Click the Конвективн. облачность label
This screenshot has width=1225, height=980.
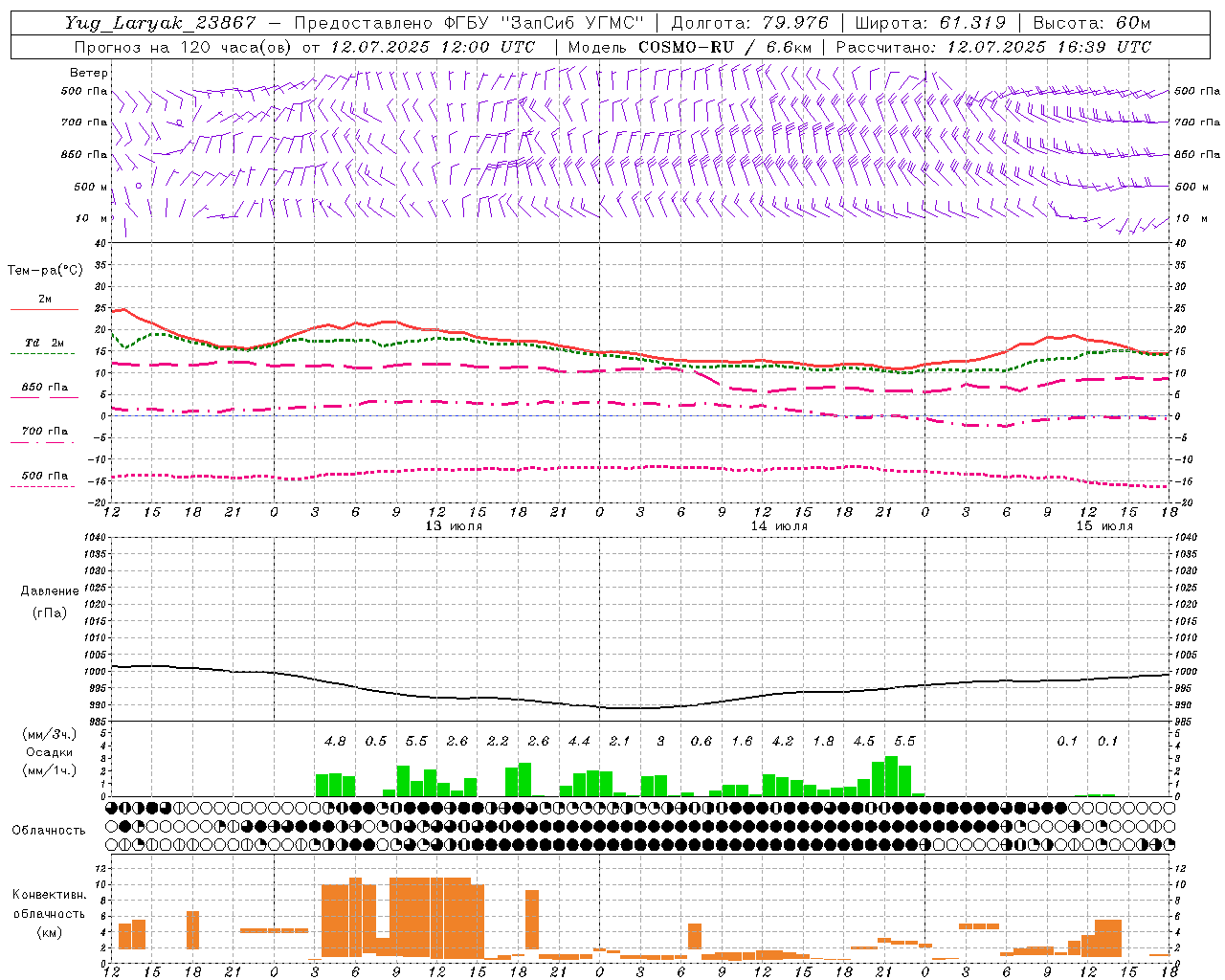49,903
